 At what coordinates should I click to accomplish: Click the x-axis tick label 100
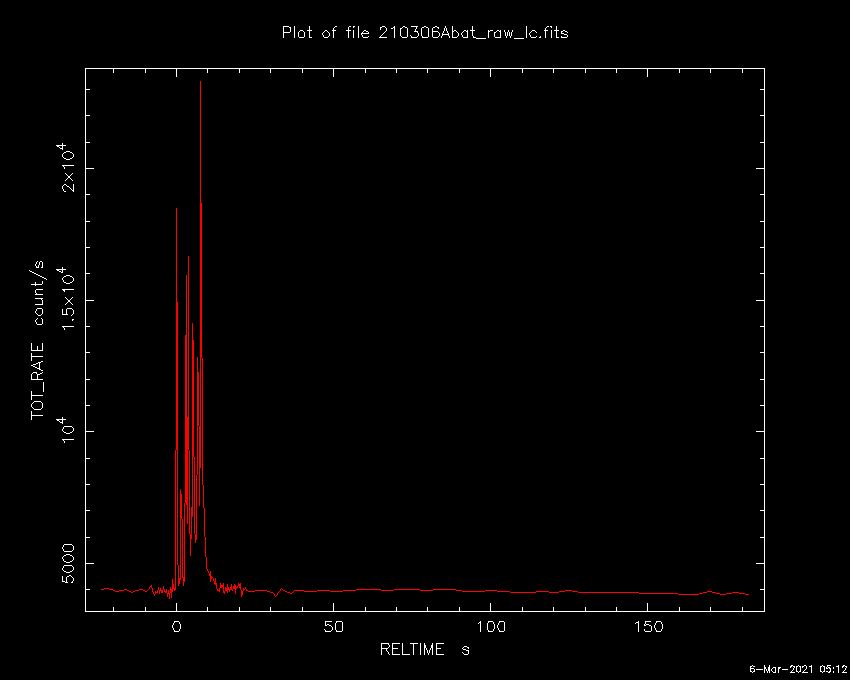click(491, 627)
